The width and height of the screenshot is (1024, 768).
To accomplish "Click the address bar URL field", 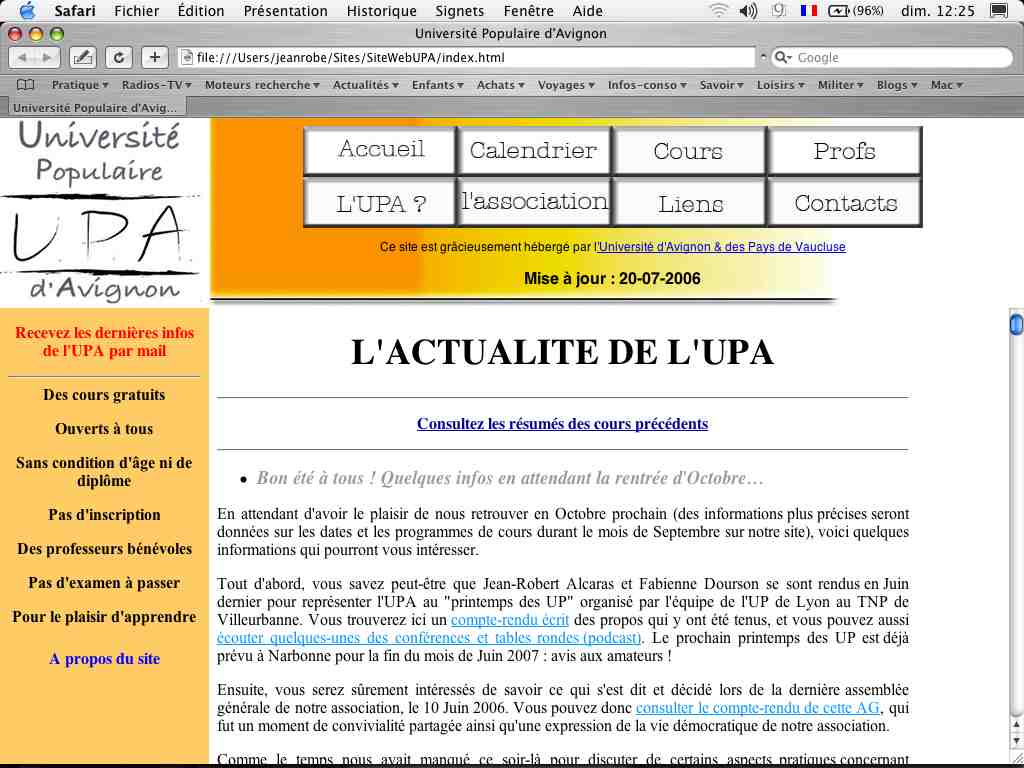I will coord(467,57).
